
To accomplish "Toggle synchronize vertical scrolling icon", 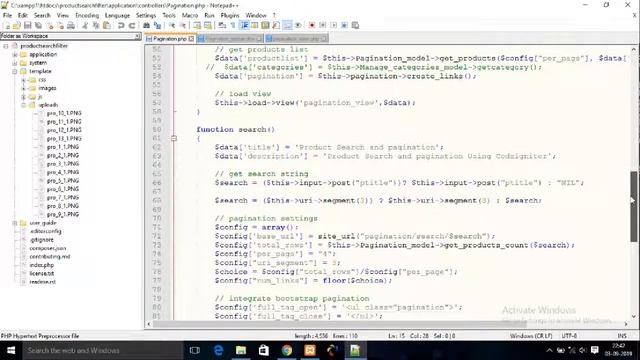I will [197, 25].
